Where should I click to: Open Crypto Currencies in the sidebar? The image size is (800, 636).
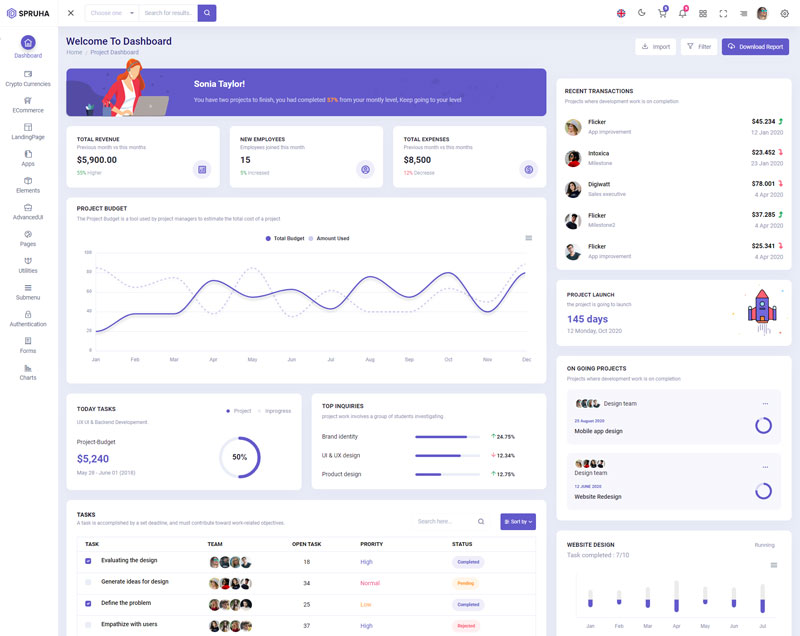click(28, 78)
